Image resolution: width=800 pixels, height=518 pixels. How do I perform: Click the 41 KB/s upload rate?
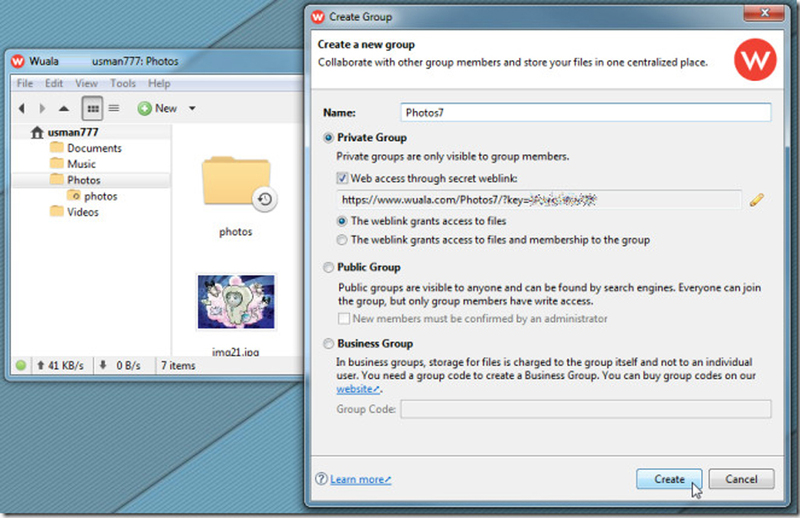(66, 365)
